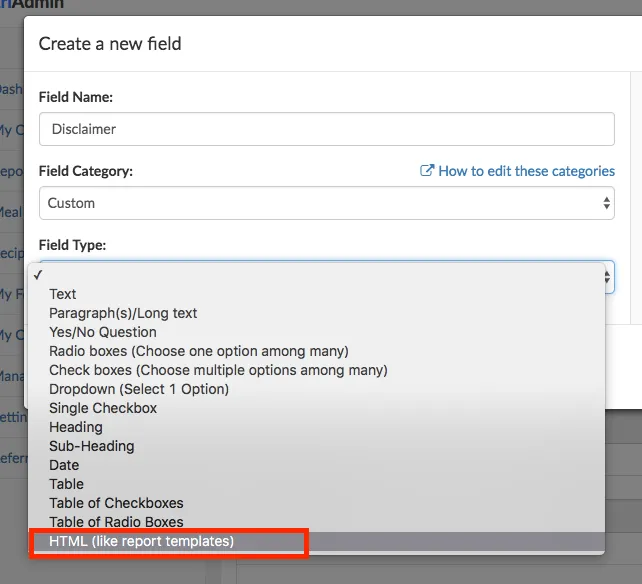Screen dimensions: 642x584
Task: Open the Field Category dropdown
Action: [x=326, y=203]
